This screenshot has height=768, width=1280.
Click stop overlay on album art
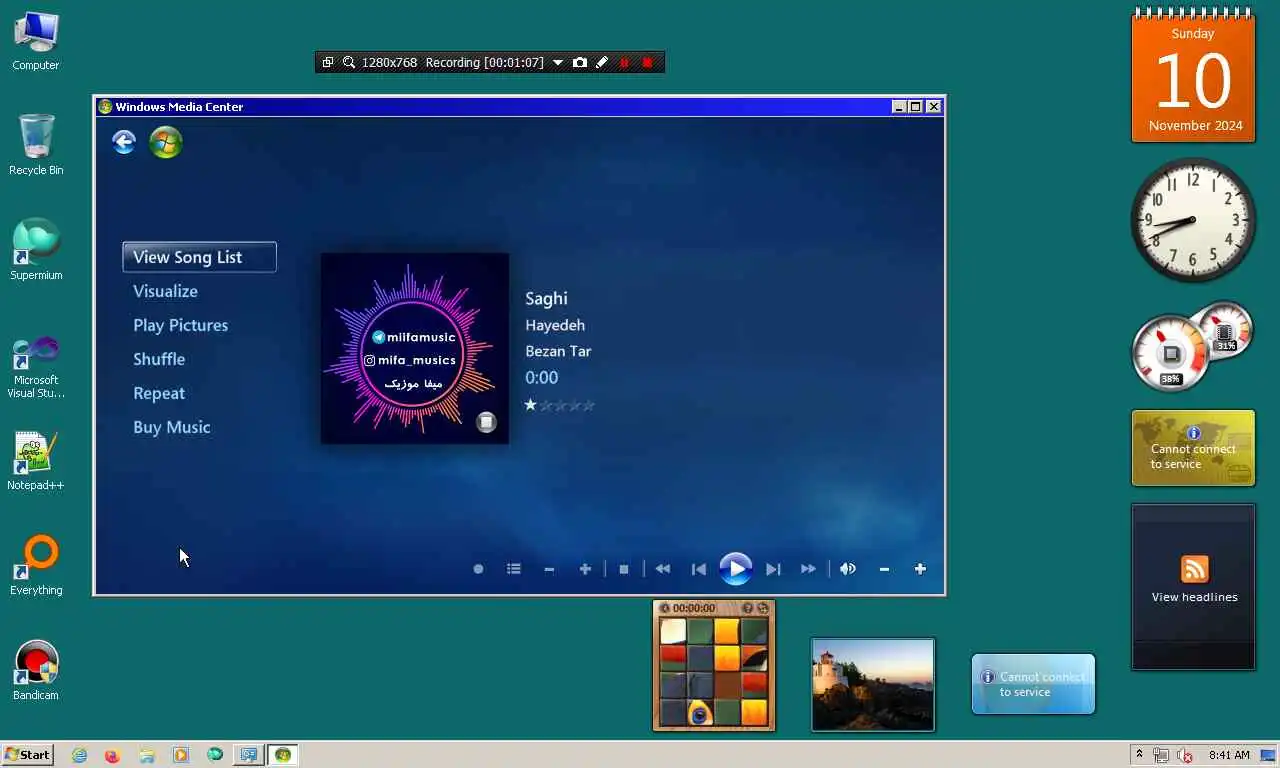coord(486,422)
